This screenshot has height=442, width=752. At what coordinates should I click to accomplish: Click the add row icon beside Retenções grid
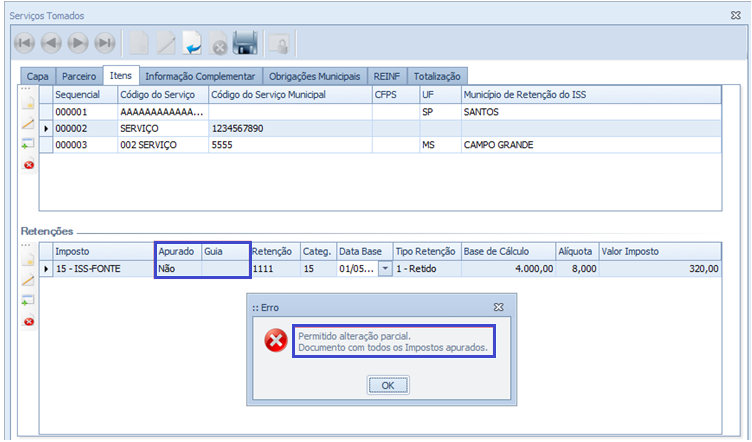[x=28, y=301]
